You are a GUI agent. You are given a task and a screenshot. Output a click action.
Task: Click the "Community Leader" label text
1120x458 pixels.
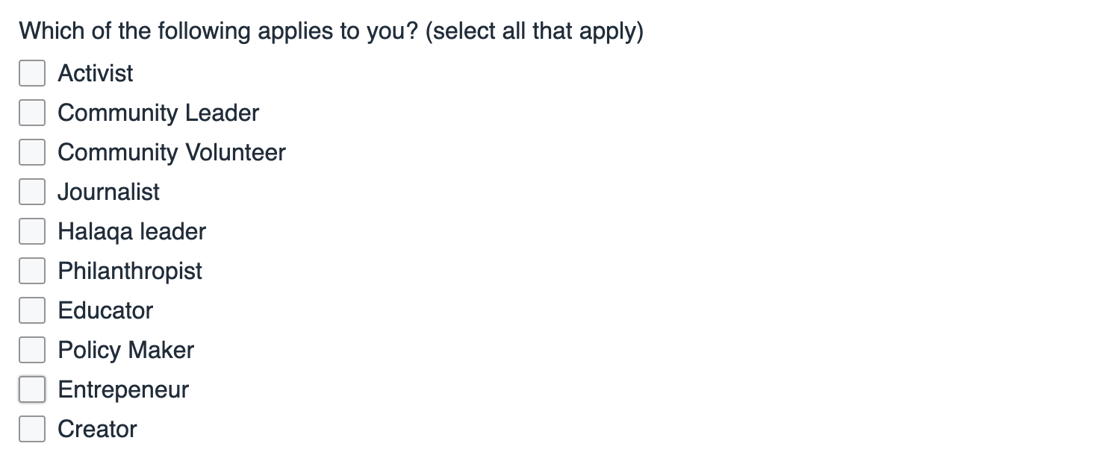(158, 113)
